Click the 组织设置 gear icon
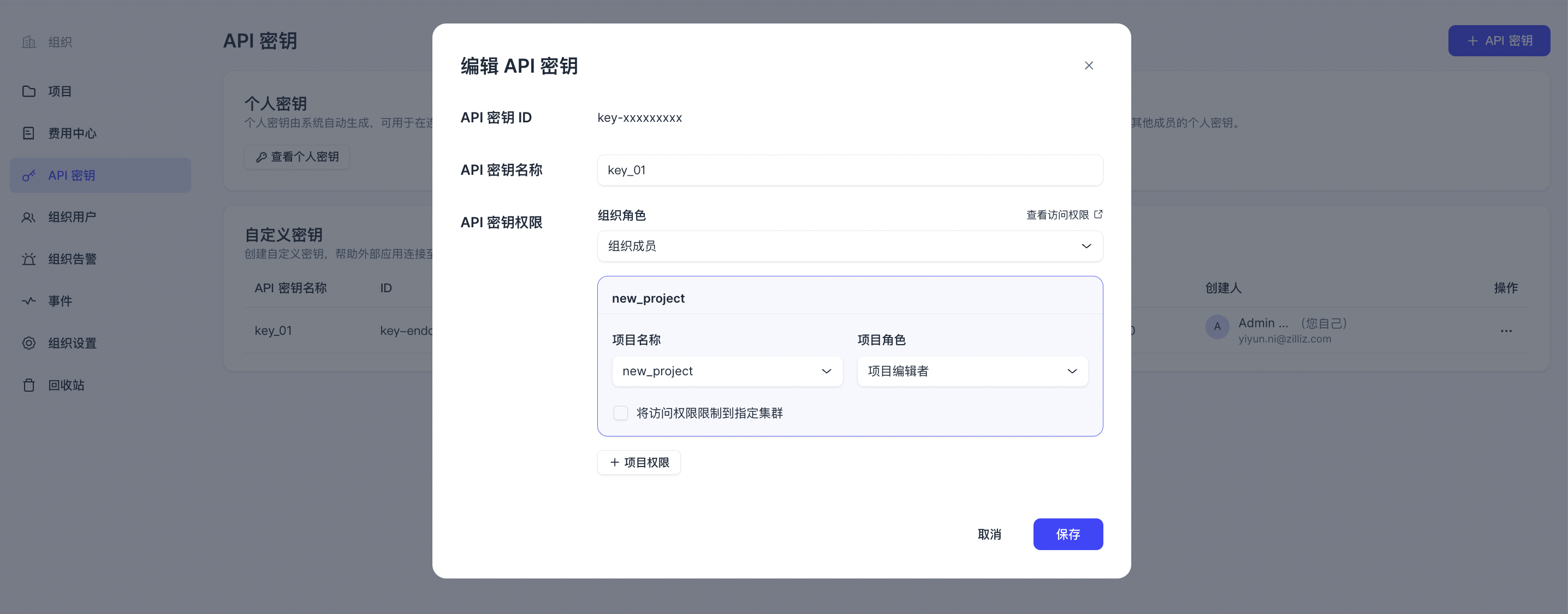Screen dimensions: 1568x614 pos(28,343)
